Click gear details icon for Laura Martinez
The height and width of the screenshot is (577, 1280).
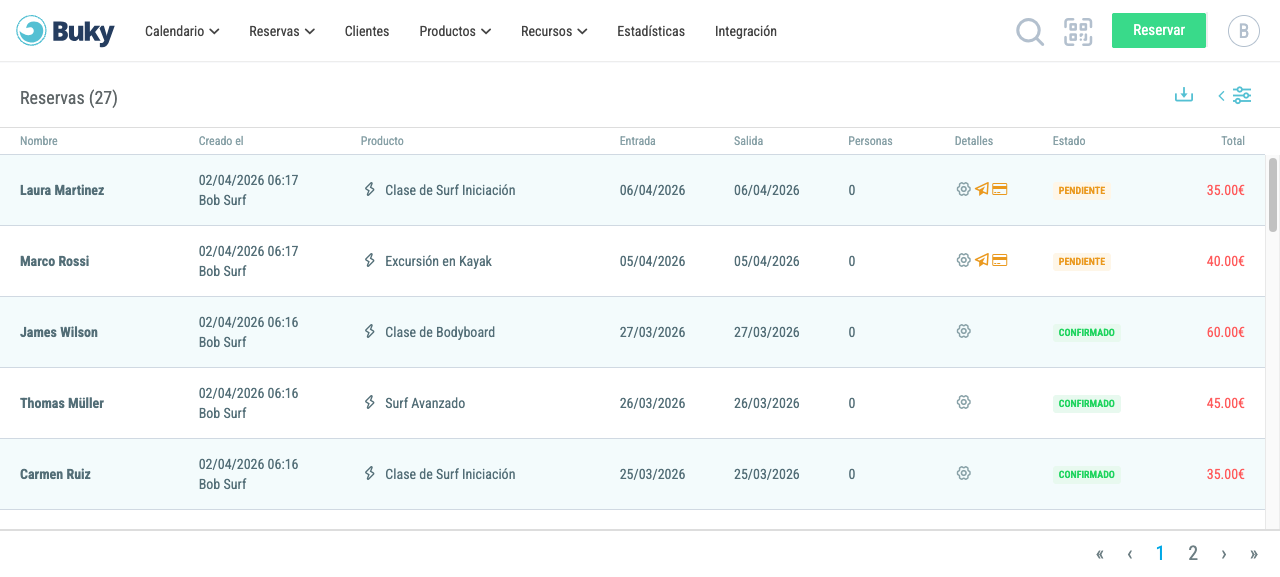(x=964, y=189)
